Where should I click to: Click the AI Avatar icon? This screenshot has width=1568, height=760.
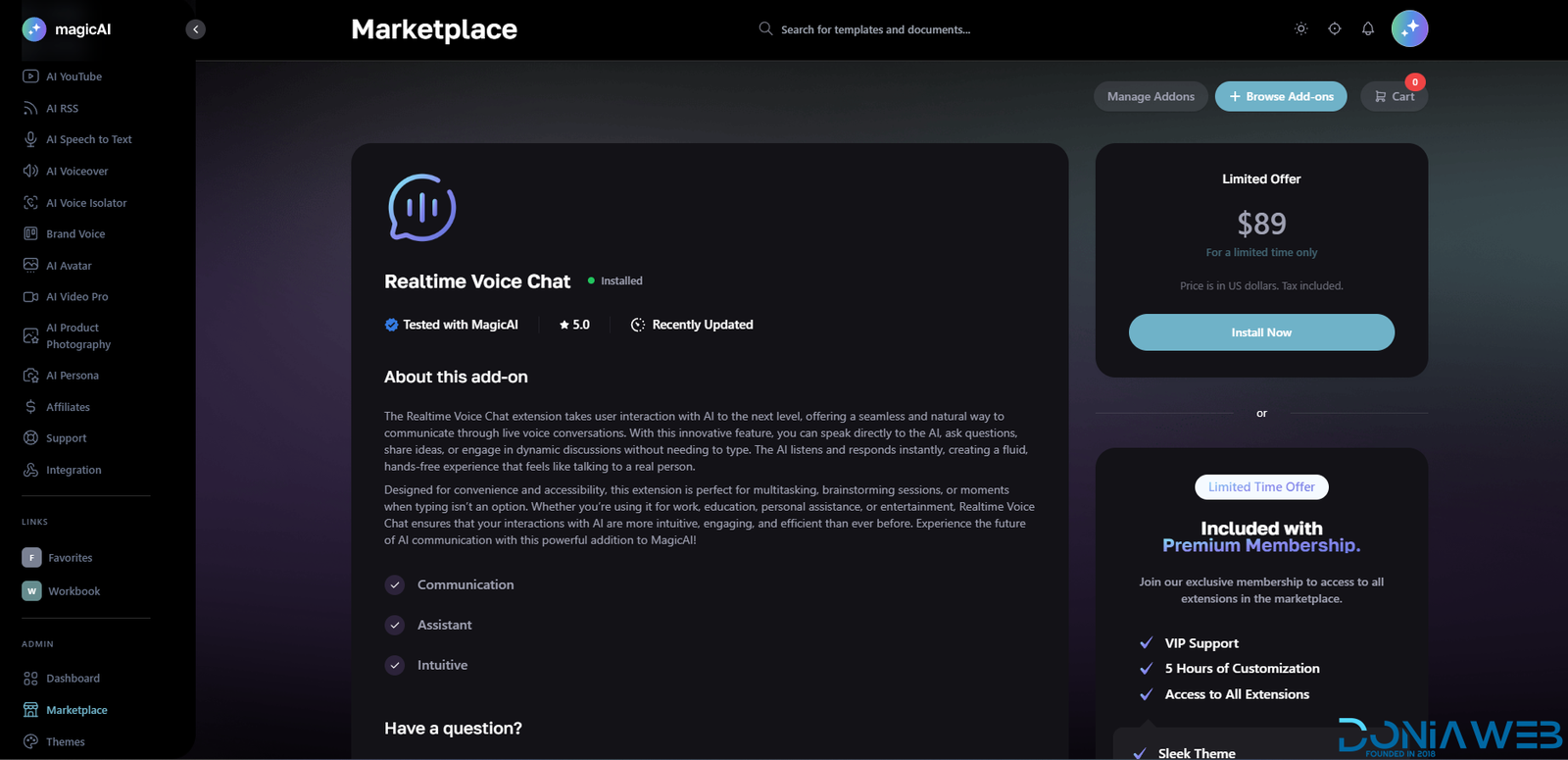31,266
